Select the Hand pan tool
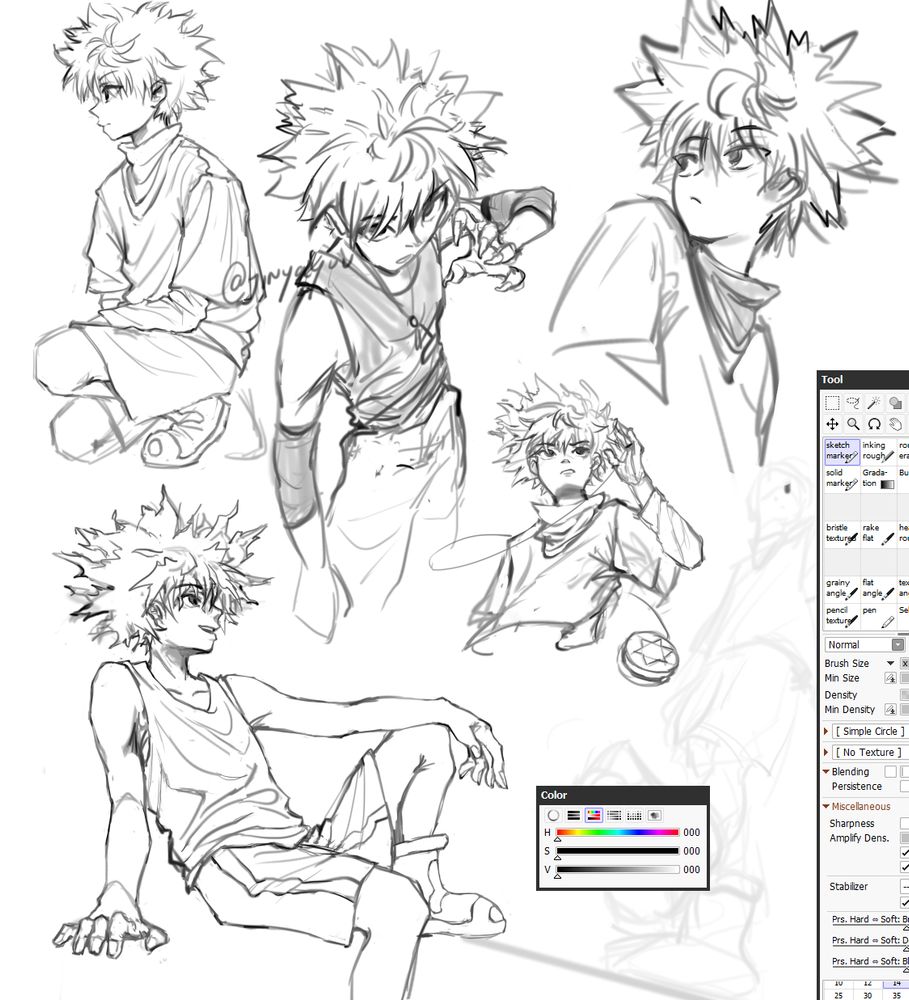 (x=895, y=424)
